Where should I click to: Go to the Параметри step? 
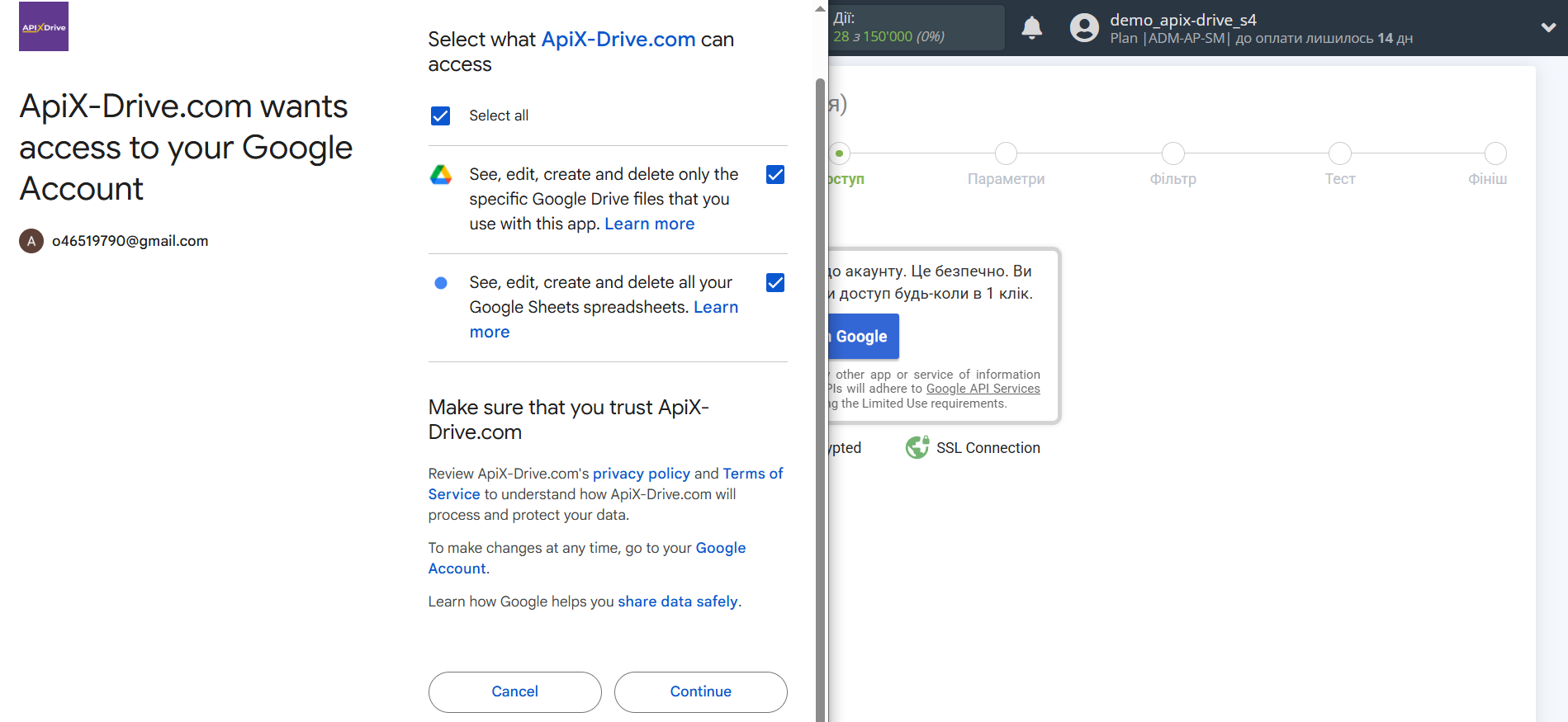point(1006,164)
